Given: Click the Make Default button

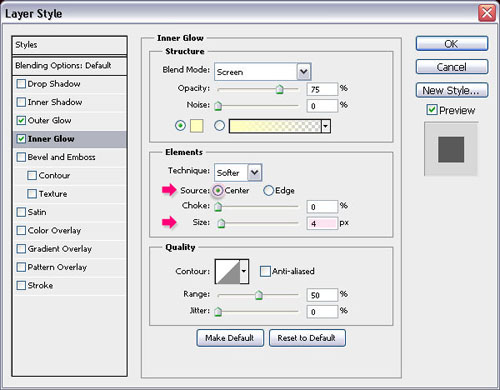Looking at the screenshot, I should point(230,338).
